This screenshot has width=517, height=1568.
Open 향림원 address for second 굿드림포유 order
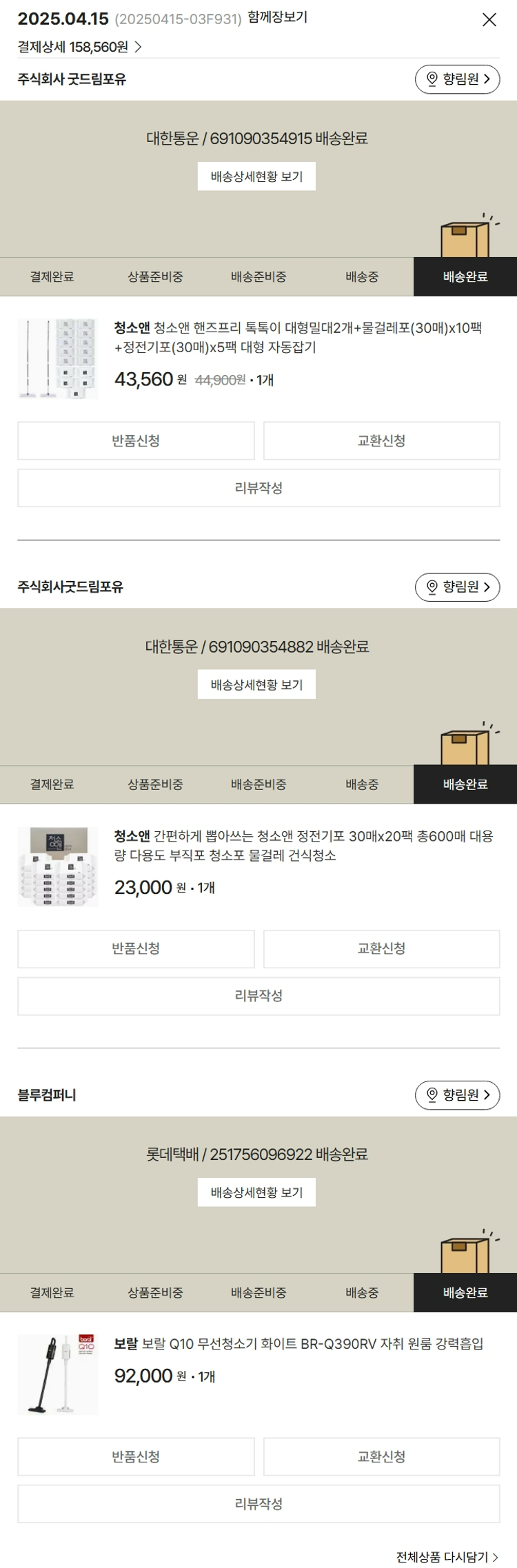point(457,587)
